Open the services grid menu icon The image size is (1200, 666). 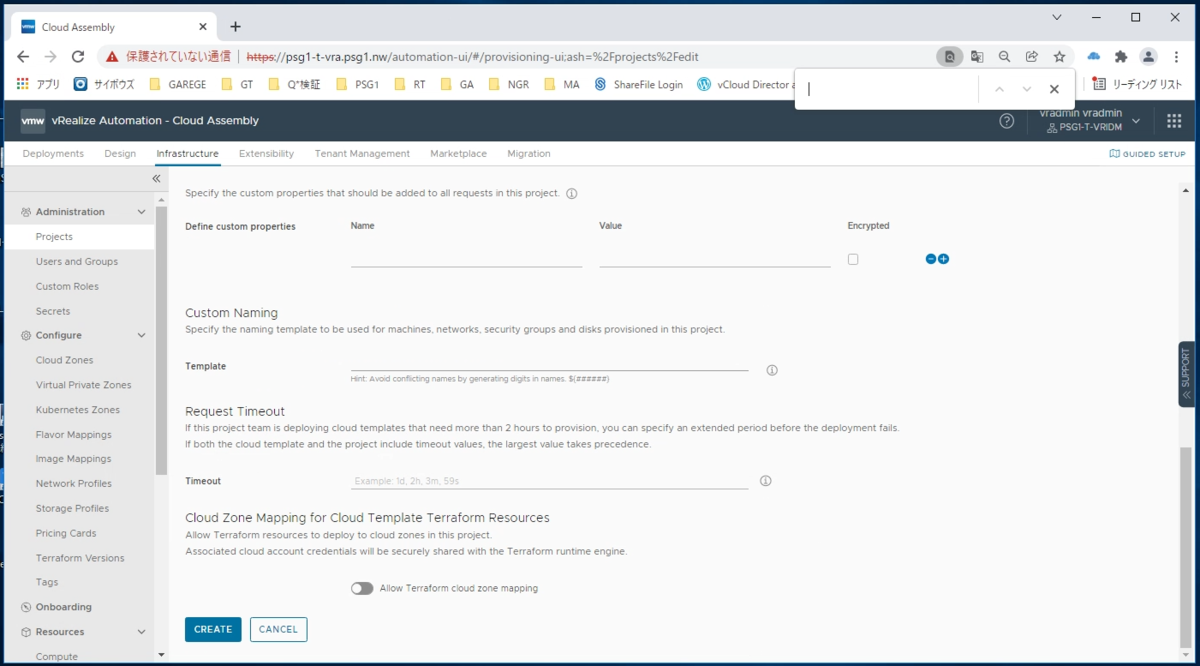1174,121
